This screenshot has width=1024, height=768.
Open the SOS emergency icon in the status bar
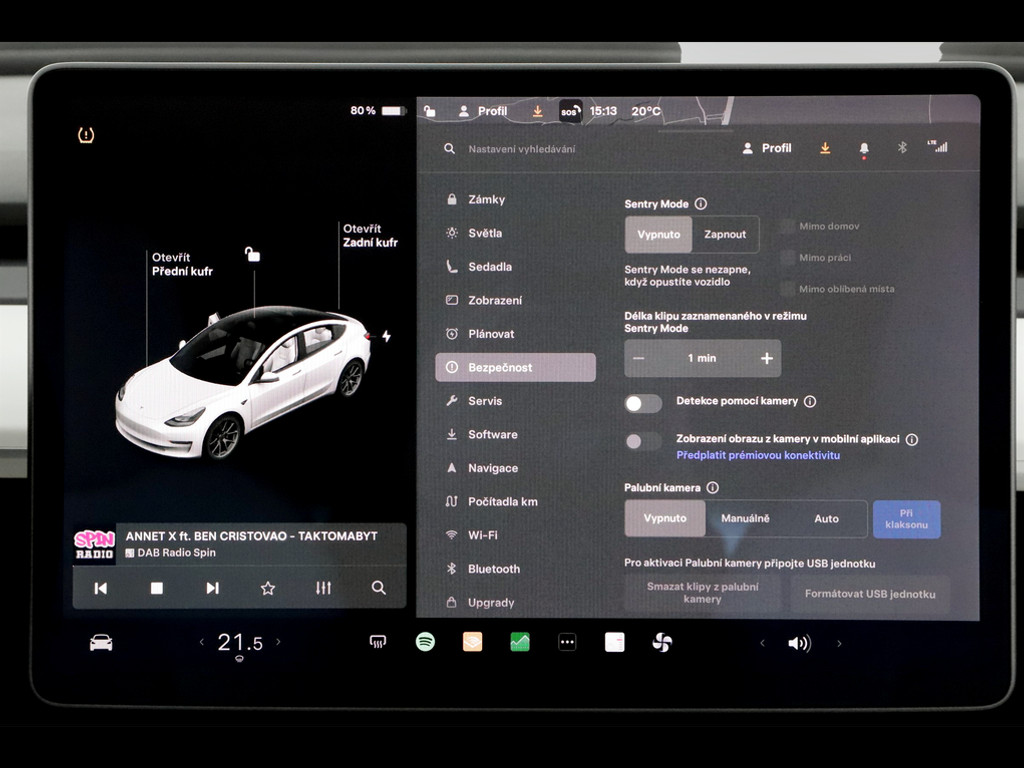point(569,112)
